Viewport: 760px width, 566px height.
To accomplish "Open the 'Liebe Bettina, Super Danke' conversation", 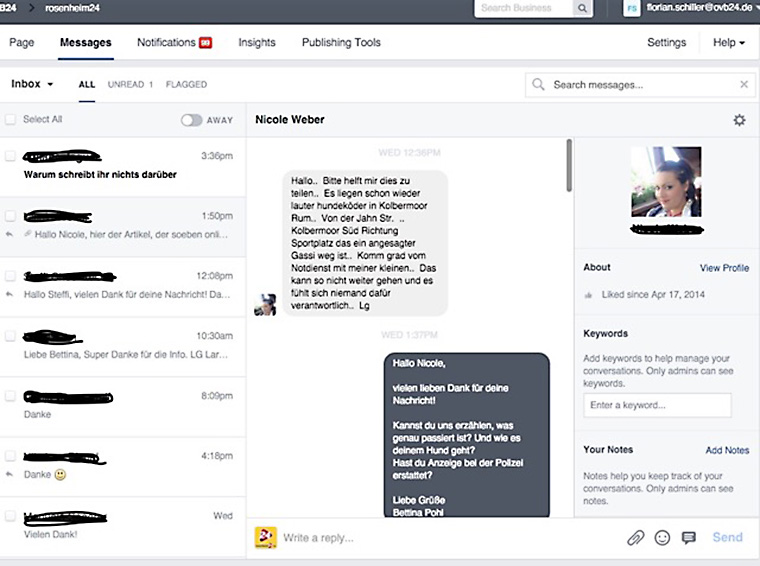I will click(123, 346).
